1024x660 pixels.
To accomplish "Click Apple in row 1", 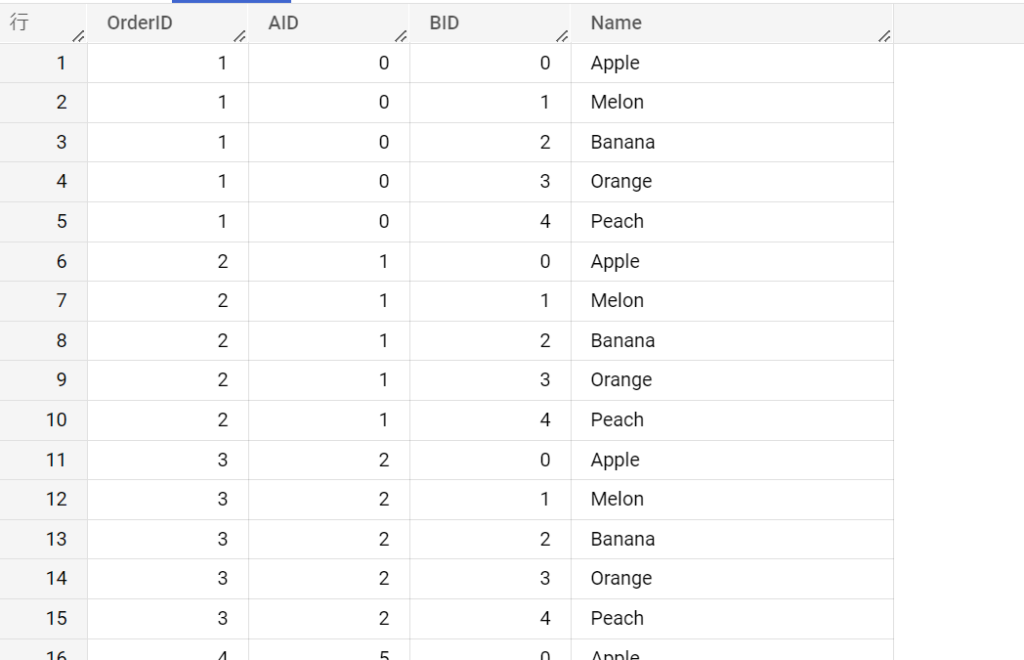I will click(x=615, y=63).
